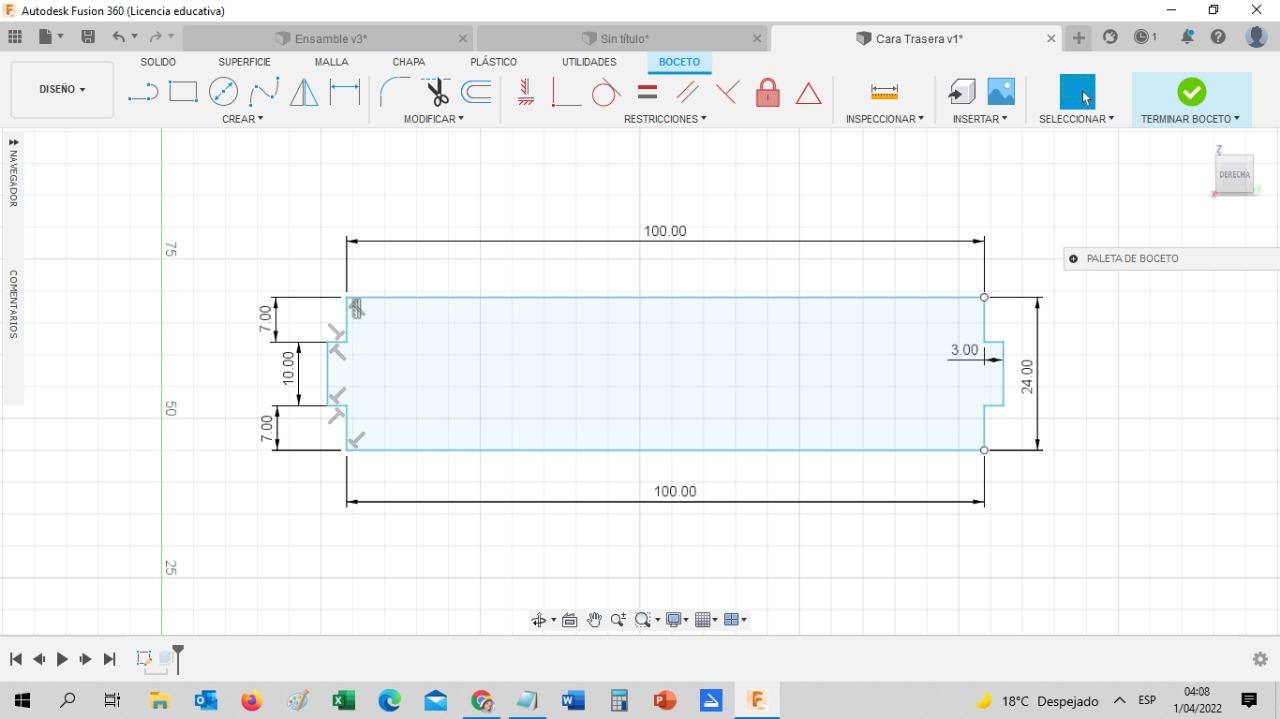Viewport: 1280px width, 719px height.
Task: Activate the Trim scissors tool
Action: tap(437, 93)
